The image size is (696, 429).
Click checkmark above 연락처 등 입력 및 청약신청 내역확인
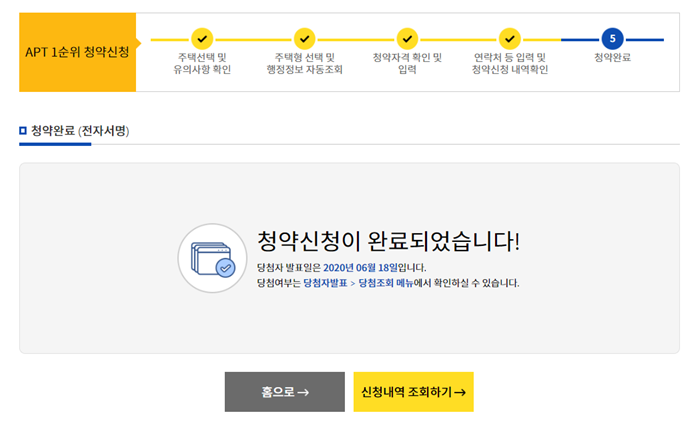pos(510,39)
